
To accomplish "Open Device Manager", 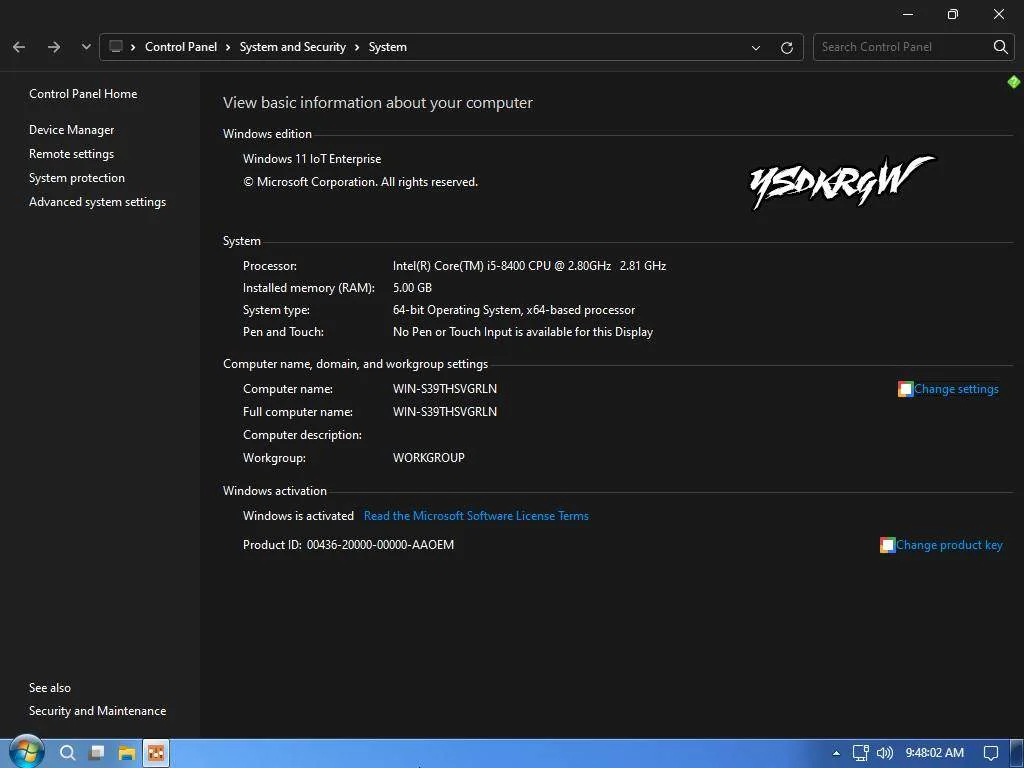I will tap(71, 130).
